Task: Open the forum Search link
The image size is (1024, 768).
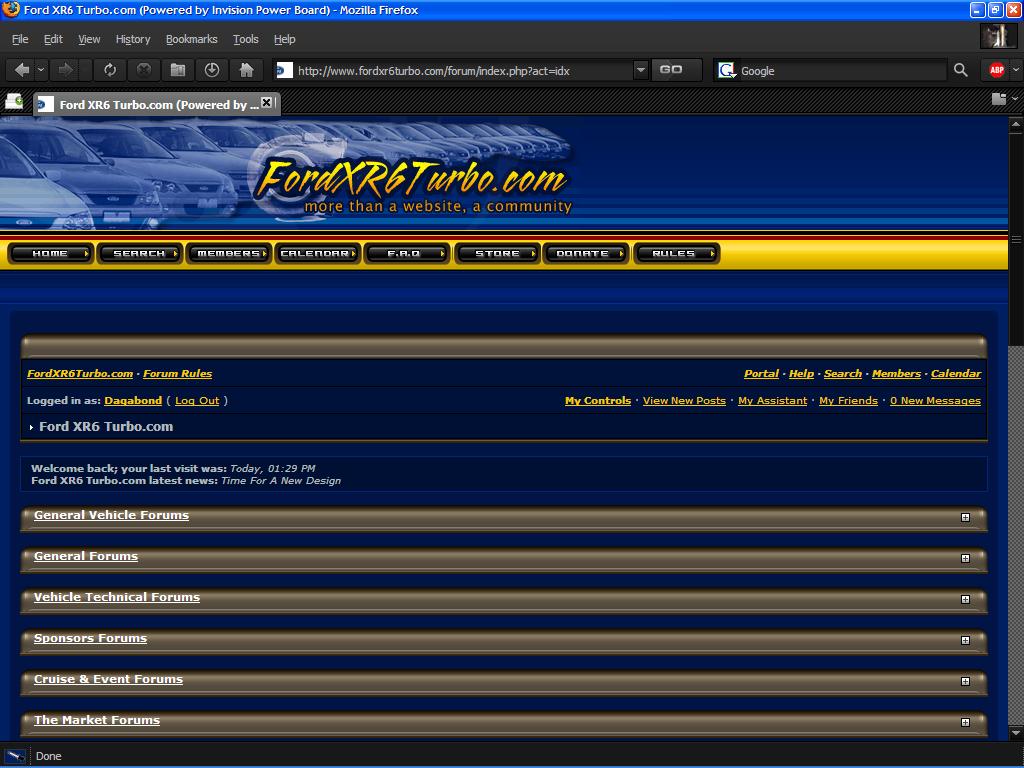Action: pyautogui.click(x=842, y=374)
